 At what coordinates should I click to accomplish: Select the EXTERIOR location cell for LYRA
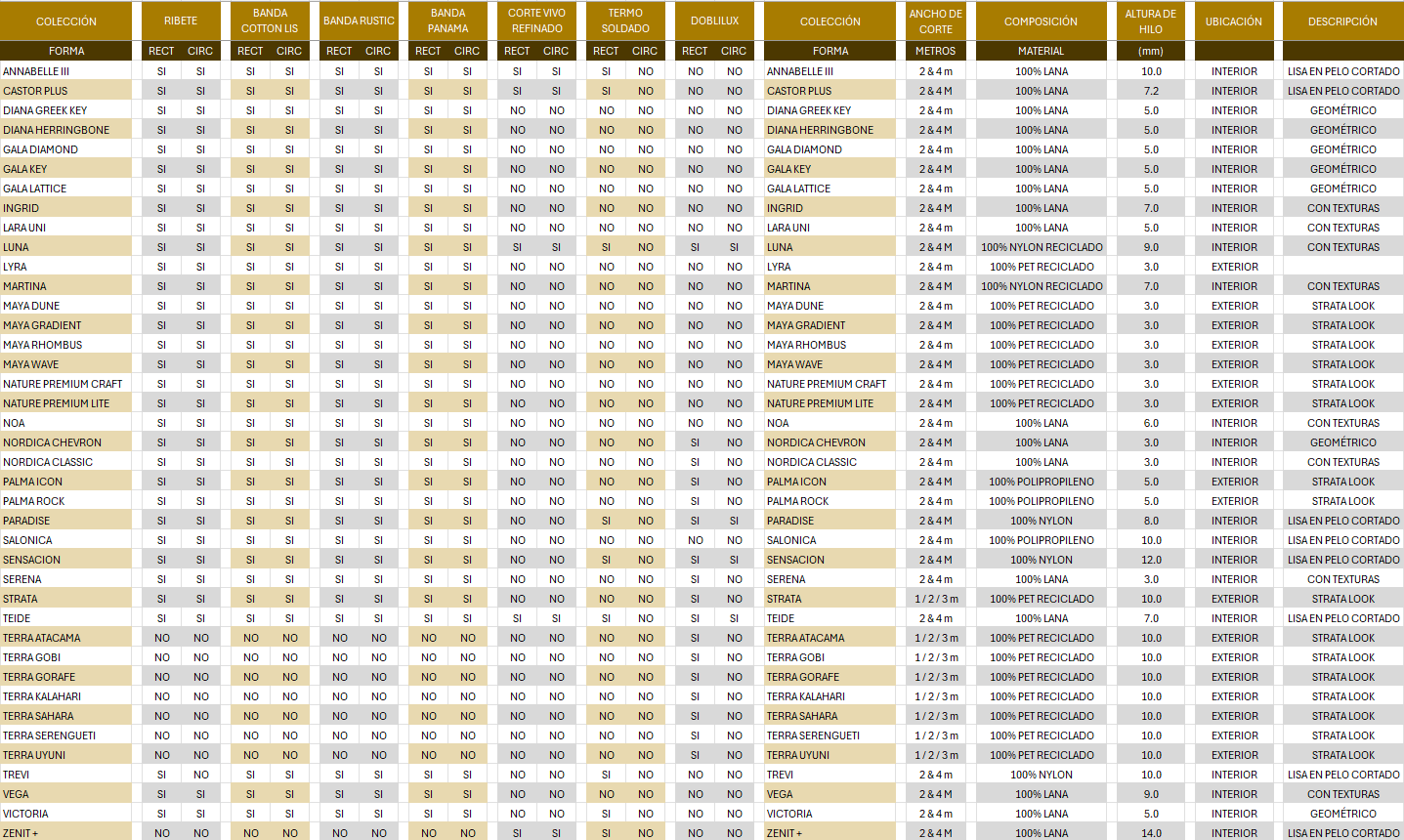click(x=1234, y=267)
